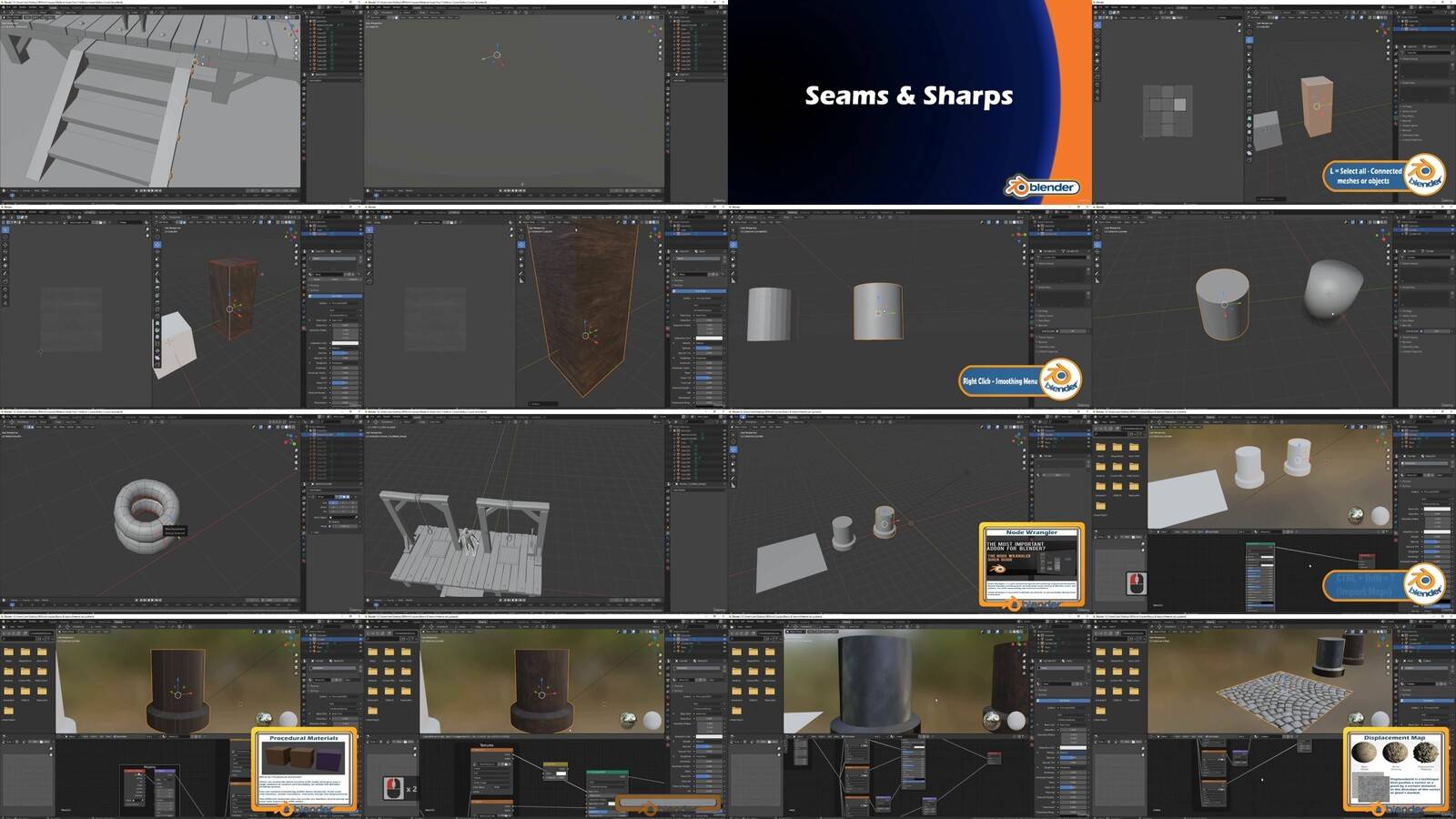Image resolution: width=1456 pixels, height=819 pixels.
Task: Click the Blender logo on the Import Maps badge
Action: 1424,582
